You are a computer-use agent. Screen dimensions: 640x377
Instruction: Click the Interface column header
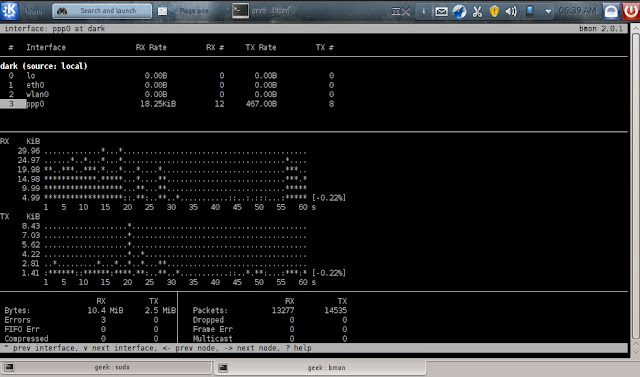(46, 47)
